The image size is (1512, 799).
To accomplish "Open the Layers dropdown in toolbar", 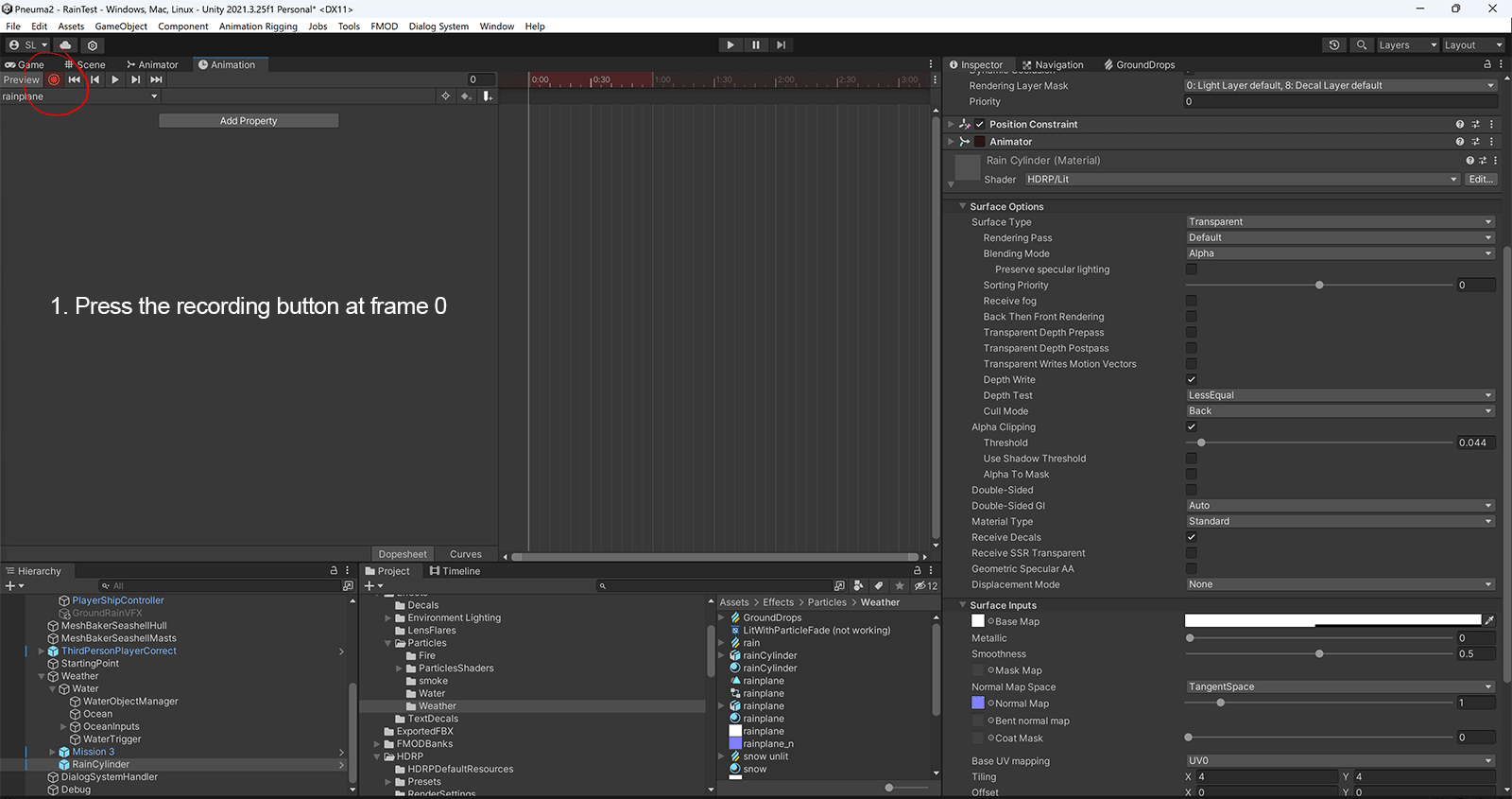I will click(x=1406, y=44).
